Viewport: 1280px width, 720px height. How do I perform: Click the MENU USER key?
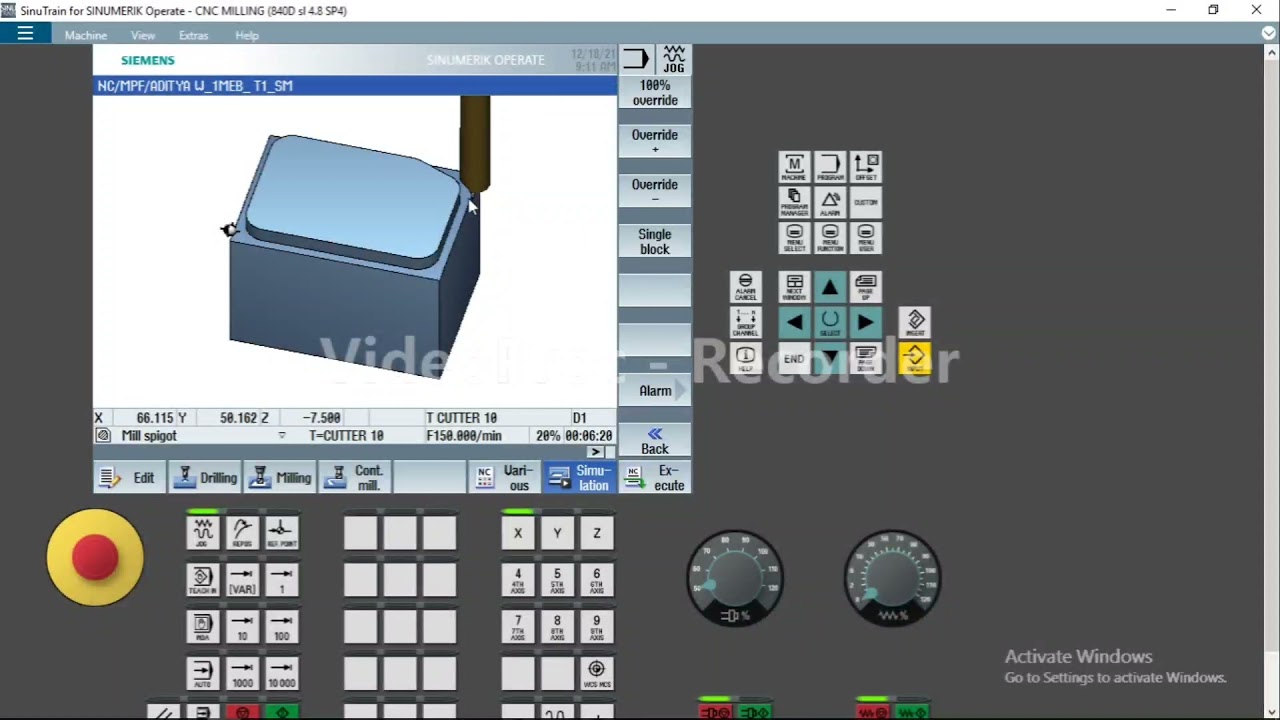(x=866, y=238)
